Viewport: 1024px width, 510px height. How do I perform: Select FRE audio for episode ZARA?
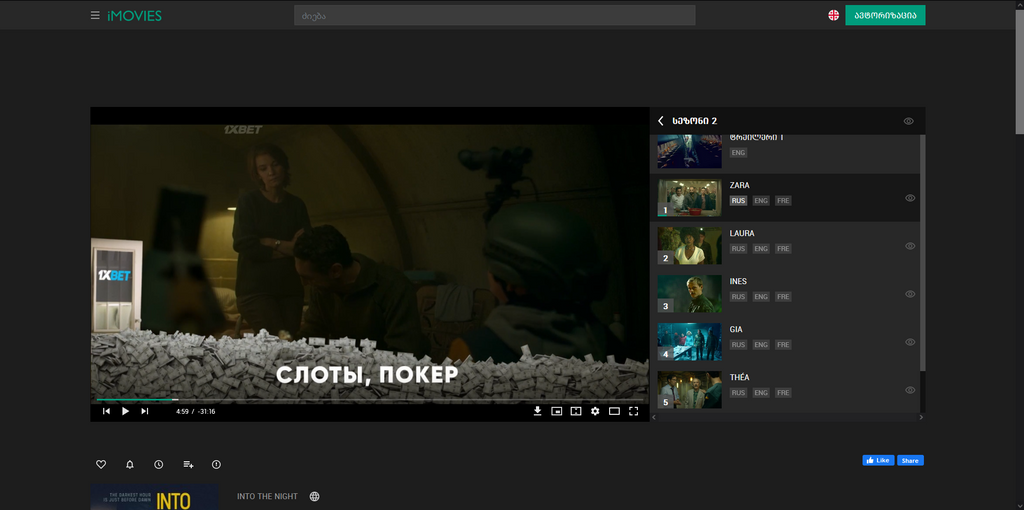(783, 200)
